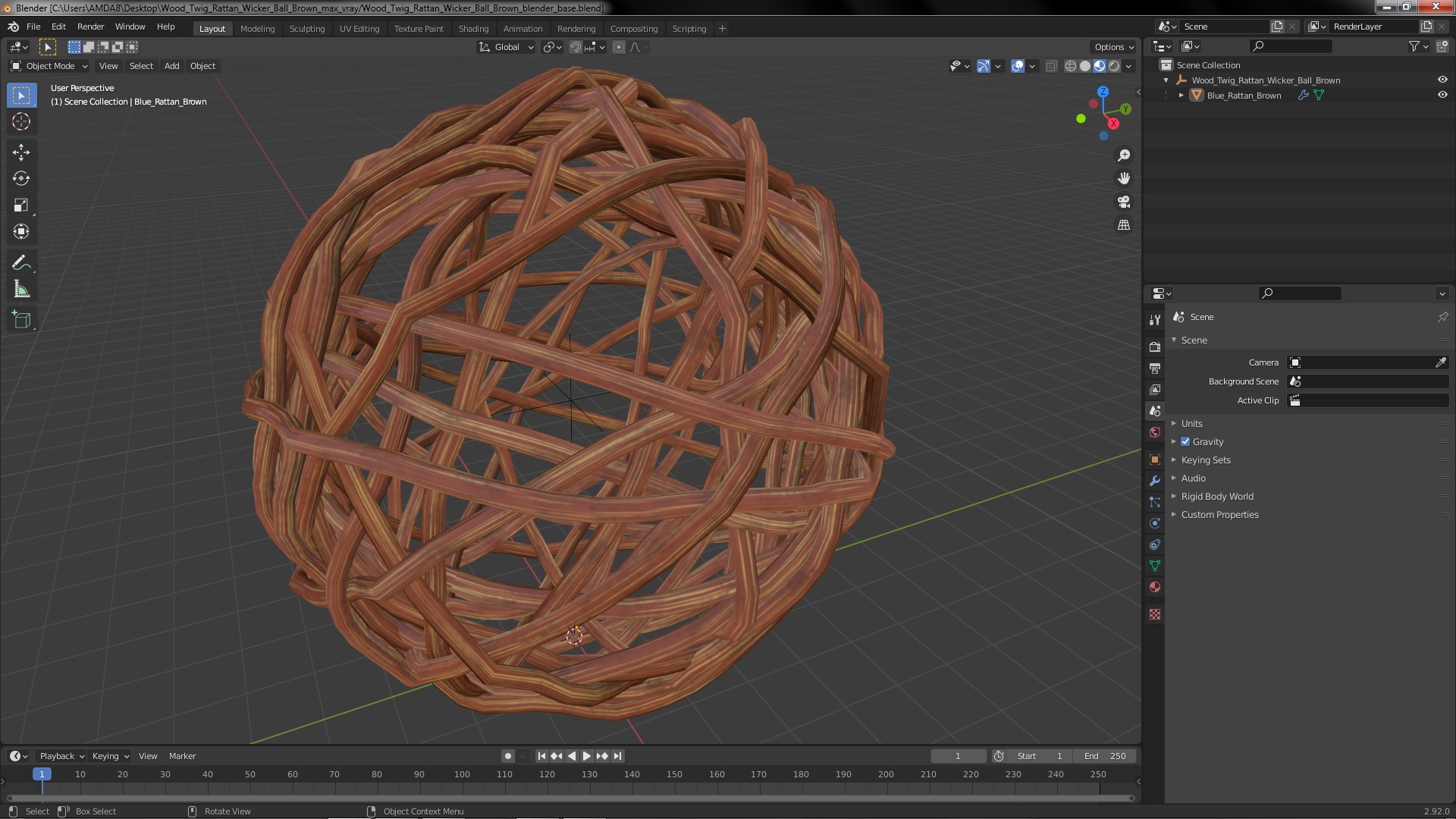Screen dimensions: 1456x819
Task: Open the Material properties tab
Action: click(x=1155, y=588)
